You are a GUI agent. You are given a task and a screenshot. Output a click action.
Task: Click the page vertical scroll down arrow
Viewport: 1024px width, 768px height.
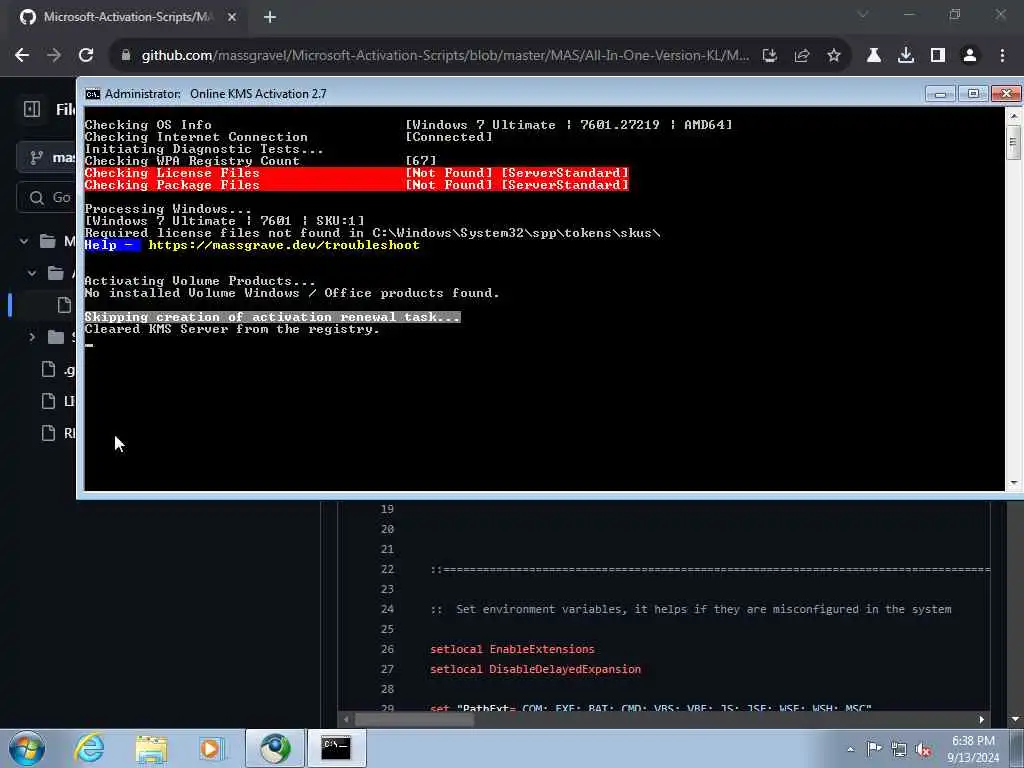[x=1015, y=719]
